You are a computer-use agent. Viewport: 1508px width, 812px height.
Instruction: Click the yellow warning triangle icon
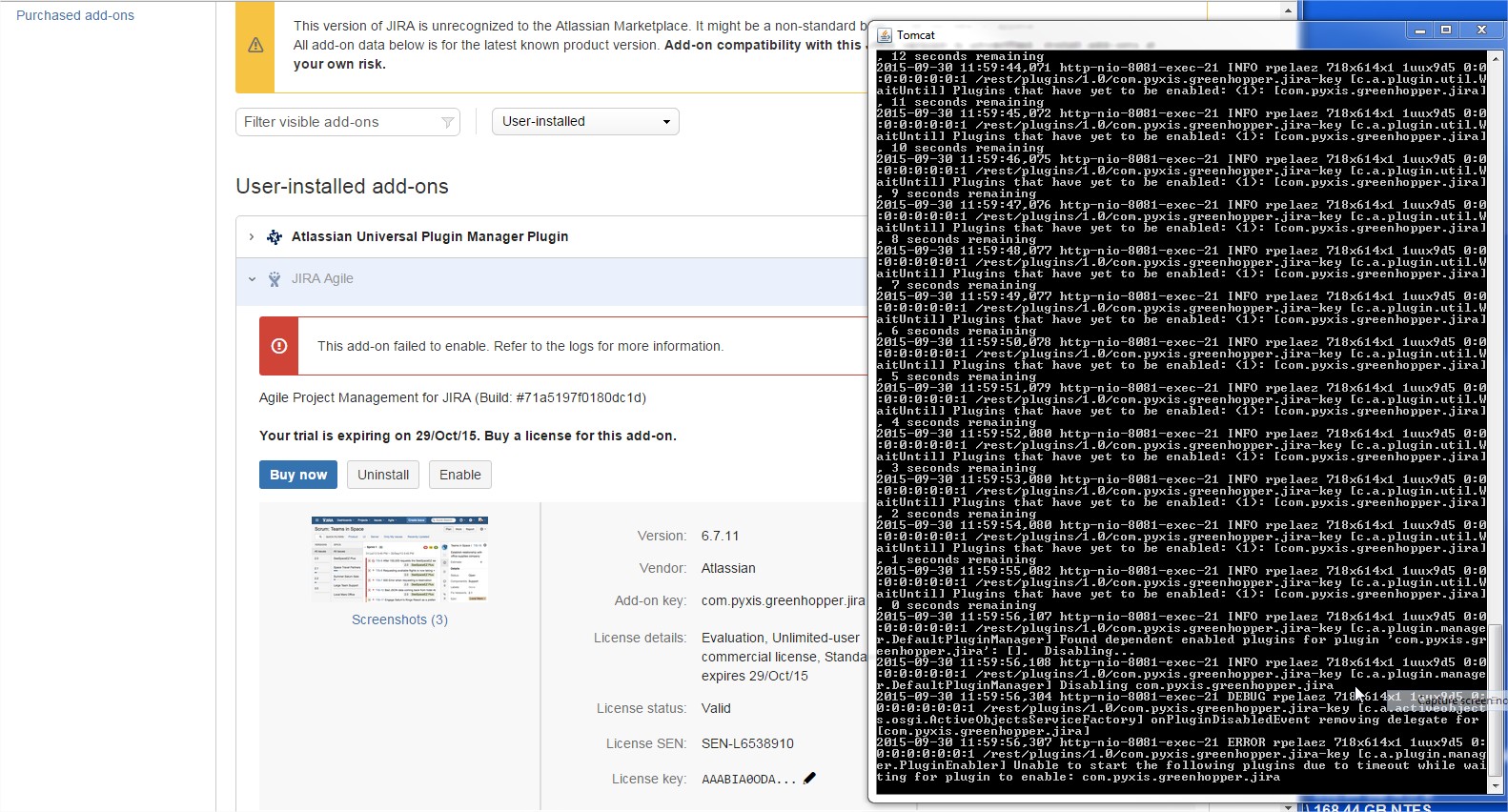point(255,46)
